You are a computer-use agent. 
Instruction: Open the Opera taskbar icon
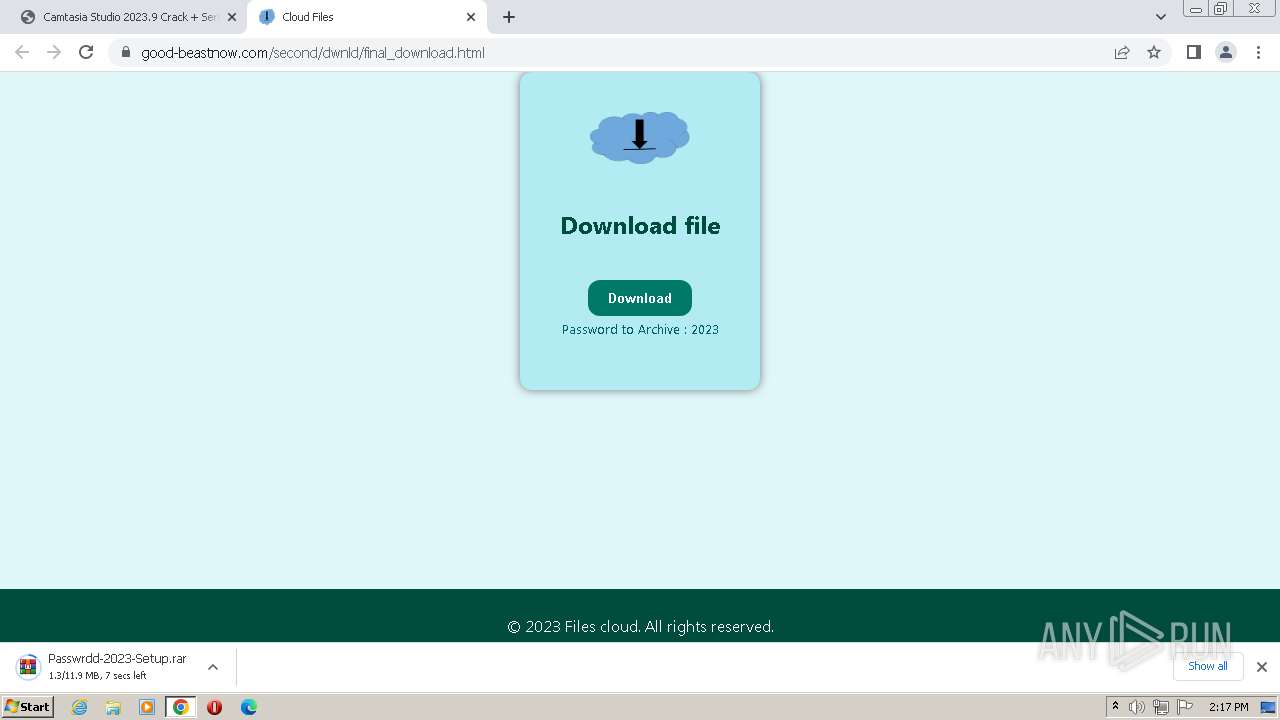pyautogui.click(x=214, y=707)
